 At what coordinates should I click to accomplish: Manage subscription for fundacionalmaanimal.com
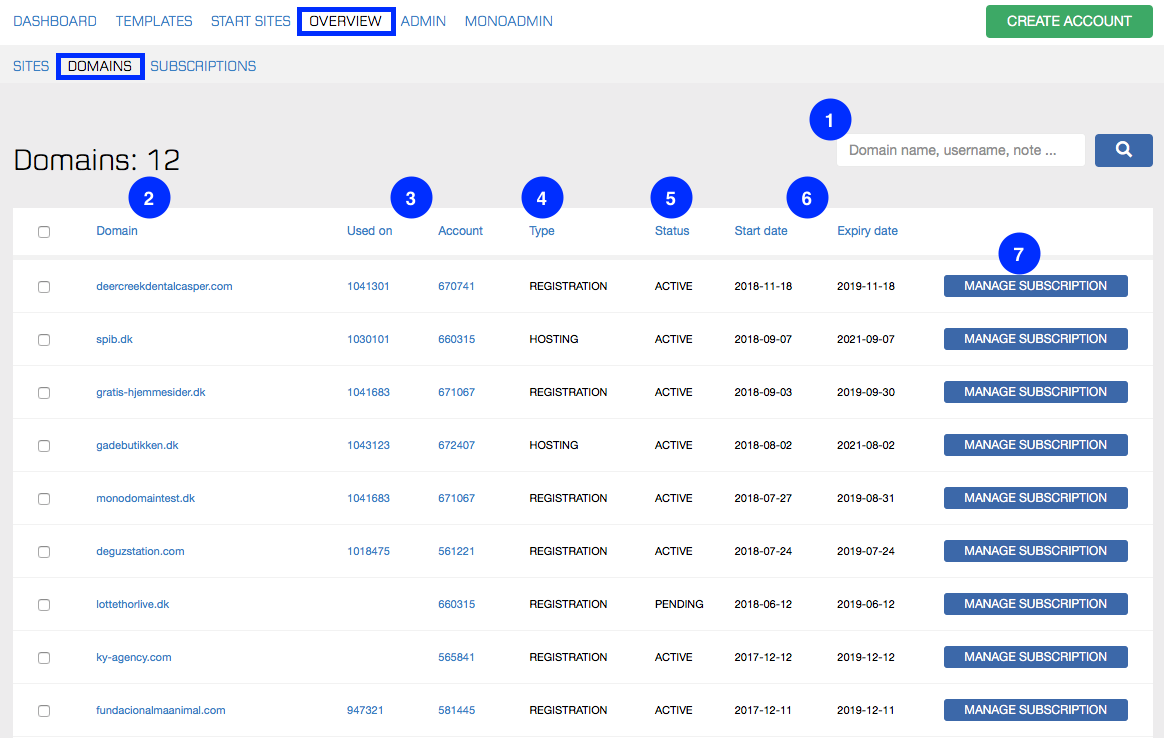pyautogui.click(x=1036, y=710)
